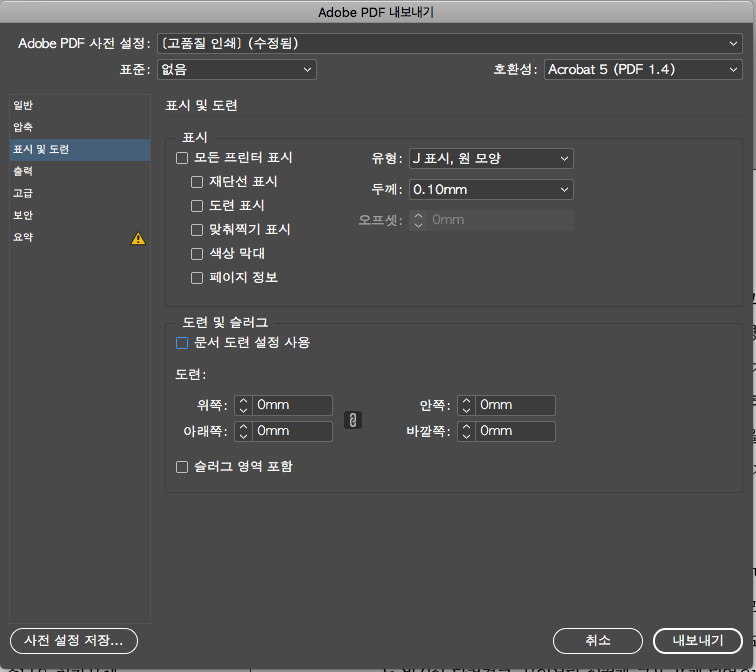Click the 안쪽 bleed stepper arrows
Screen dimensions: 756x672
point(466,405)
